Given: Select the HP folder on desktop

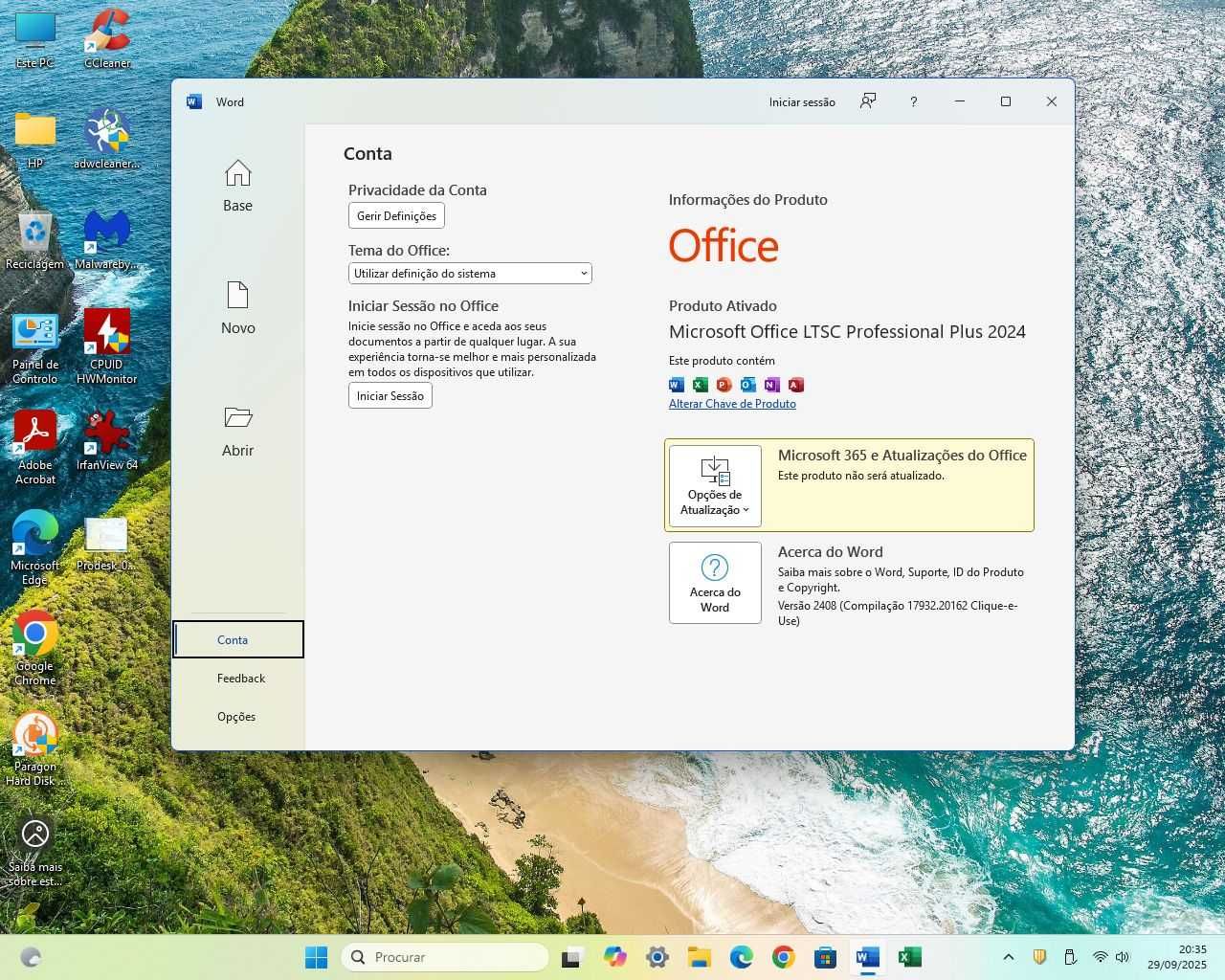Looking at the screenshot, I should [x=35, y=140].
